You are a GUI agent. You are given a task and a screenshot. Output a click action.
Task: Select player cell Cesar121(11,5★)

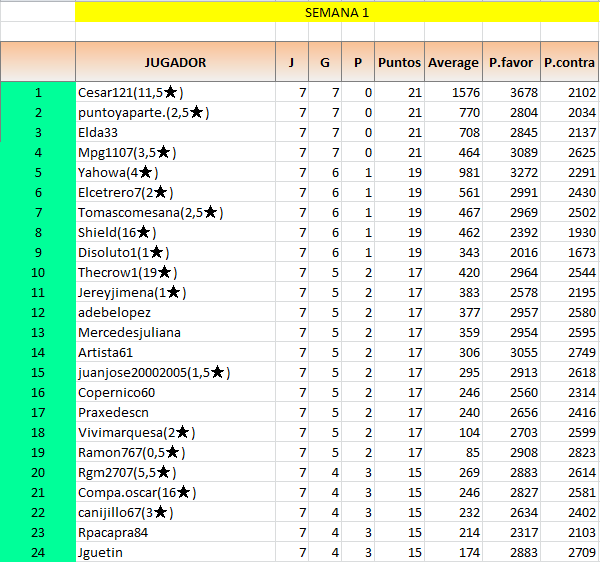coord(130,93)
